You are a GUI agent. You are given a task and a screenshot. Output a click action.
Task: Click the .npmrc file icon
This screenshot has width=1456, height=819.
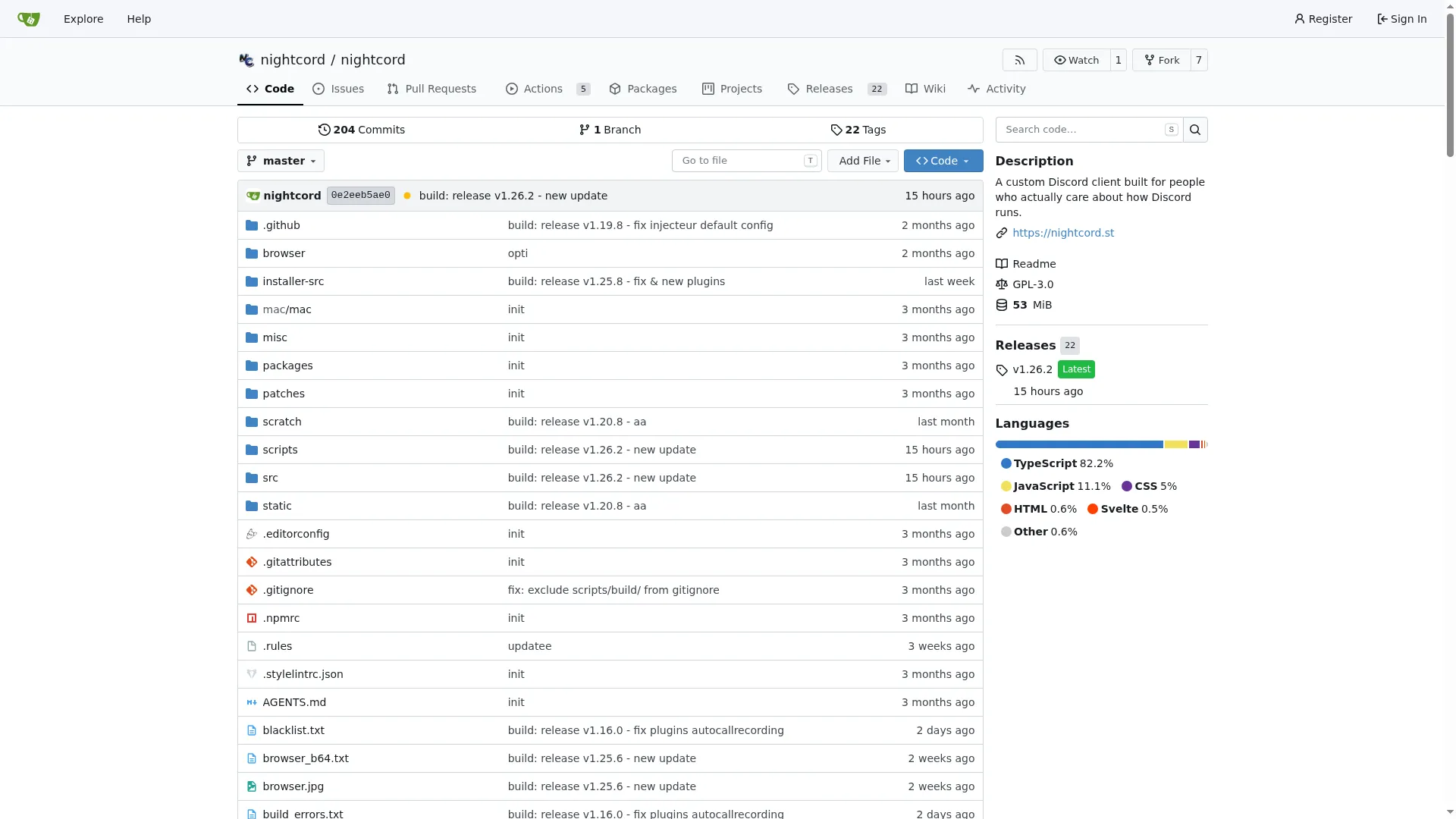click(x=252, y=618)
